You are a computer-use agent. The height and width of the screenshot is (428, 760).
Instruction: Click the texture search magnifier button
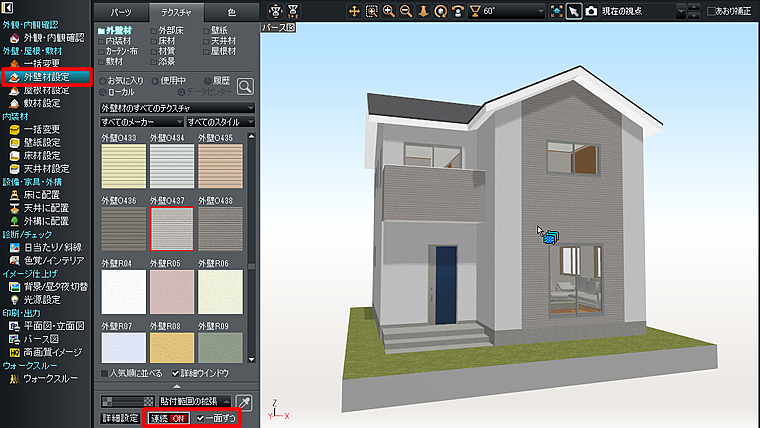click(244, 87)
